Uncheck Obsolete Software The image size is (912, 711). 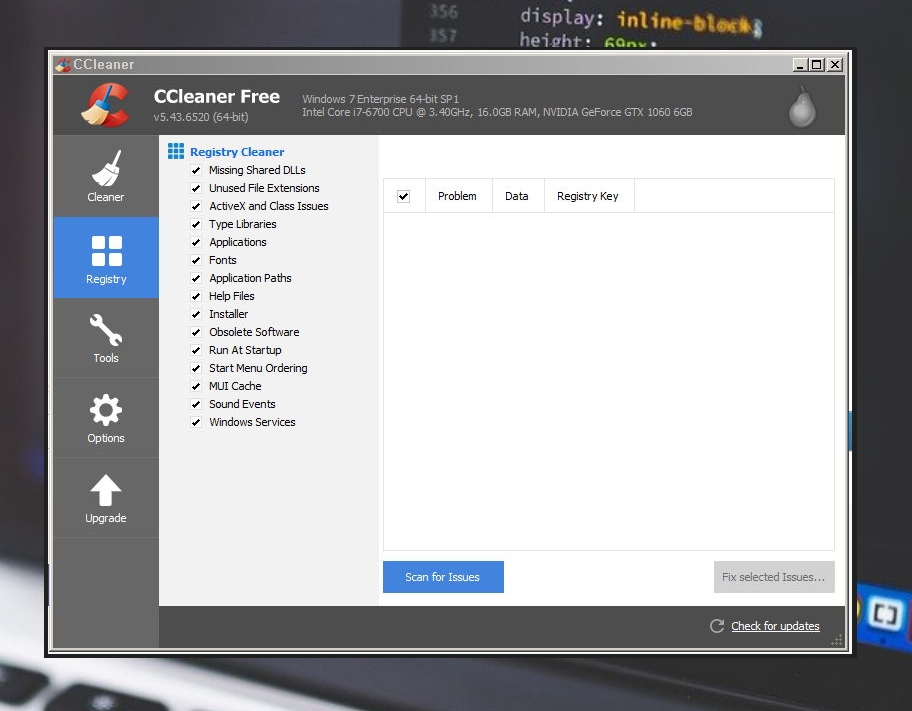coord(196,332)
